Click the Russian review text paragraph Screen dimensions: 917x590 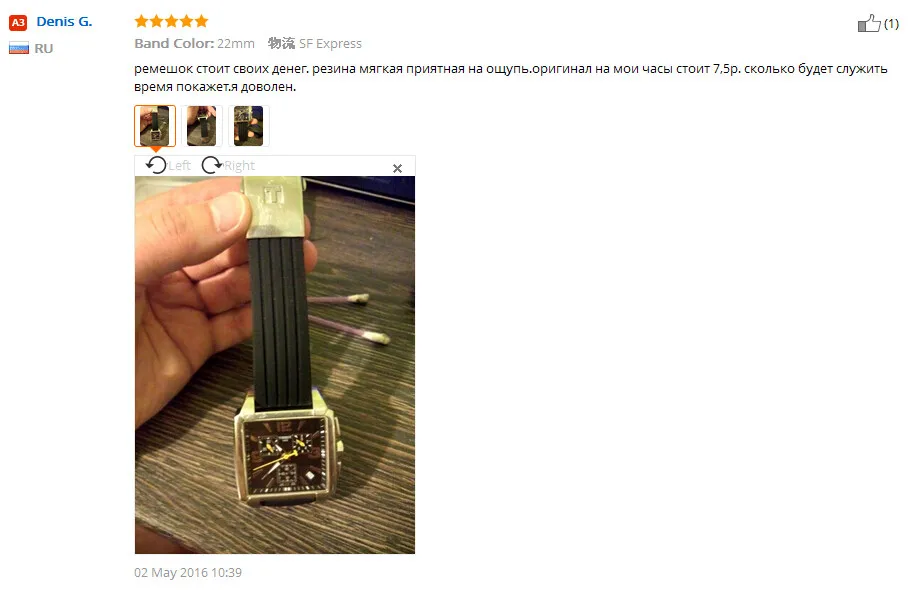click(x=511, y=77)
